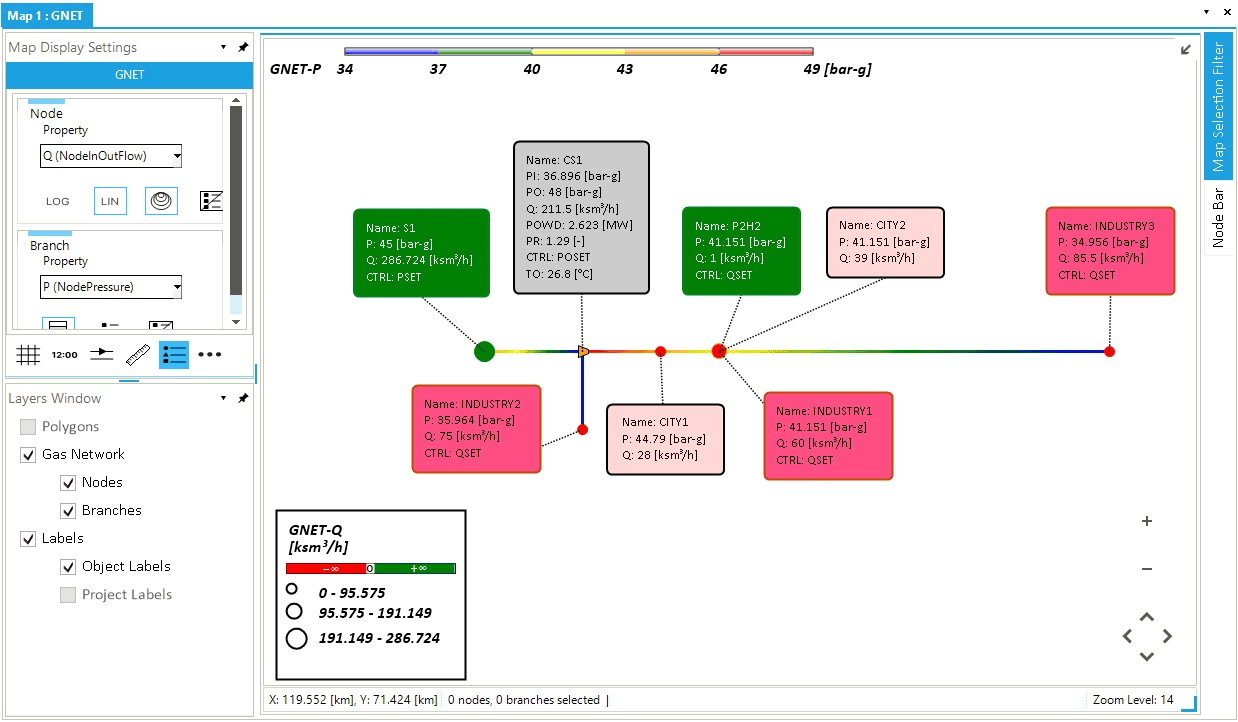Switch to the Map 1 : GNET tab

tap(46, 15)
